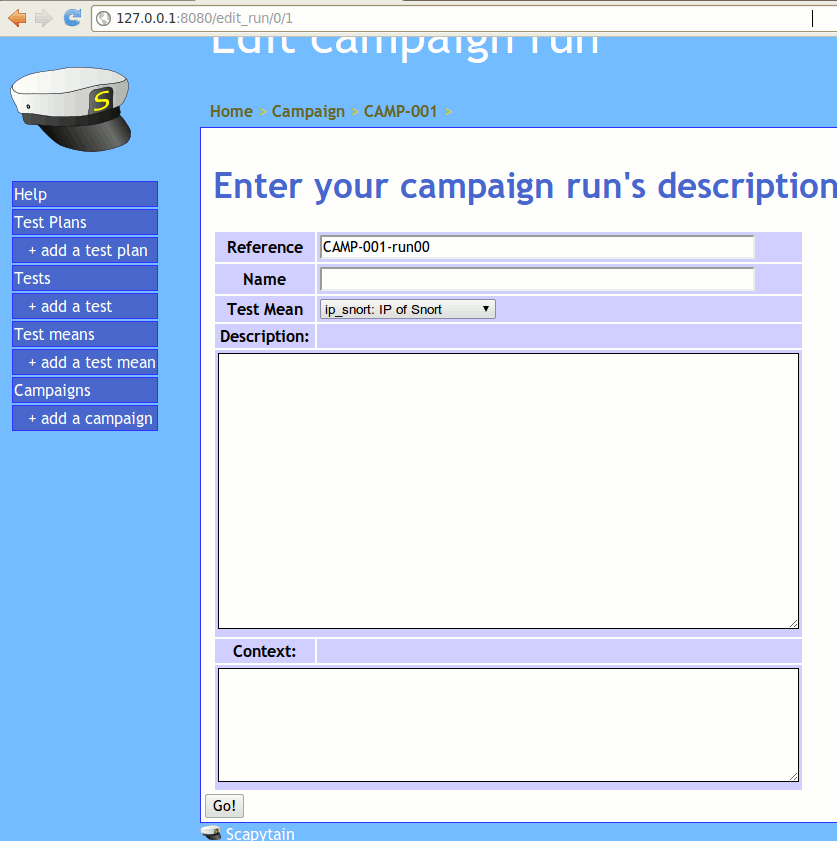Open Help in the sidebar

click(x=84, y=194)
